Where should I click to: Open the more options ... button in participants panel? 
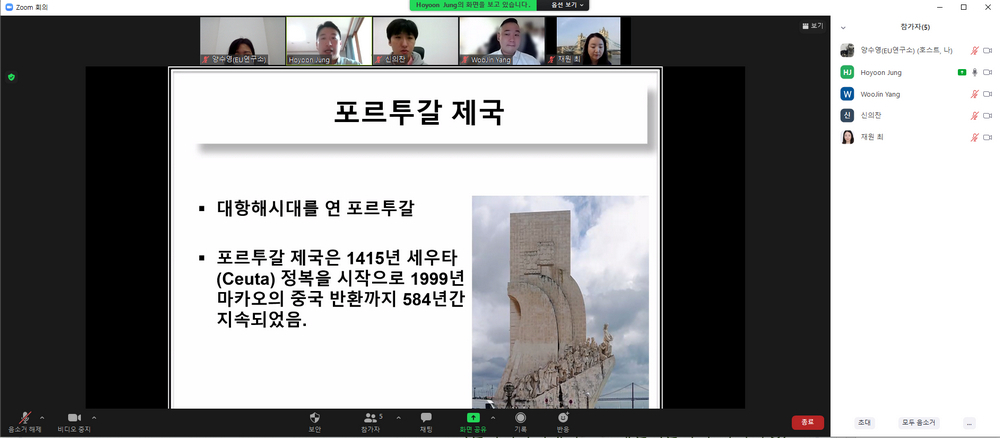969,423
